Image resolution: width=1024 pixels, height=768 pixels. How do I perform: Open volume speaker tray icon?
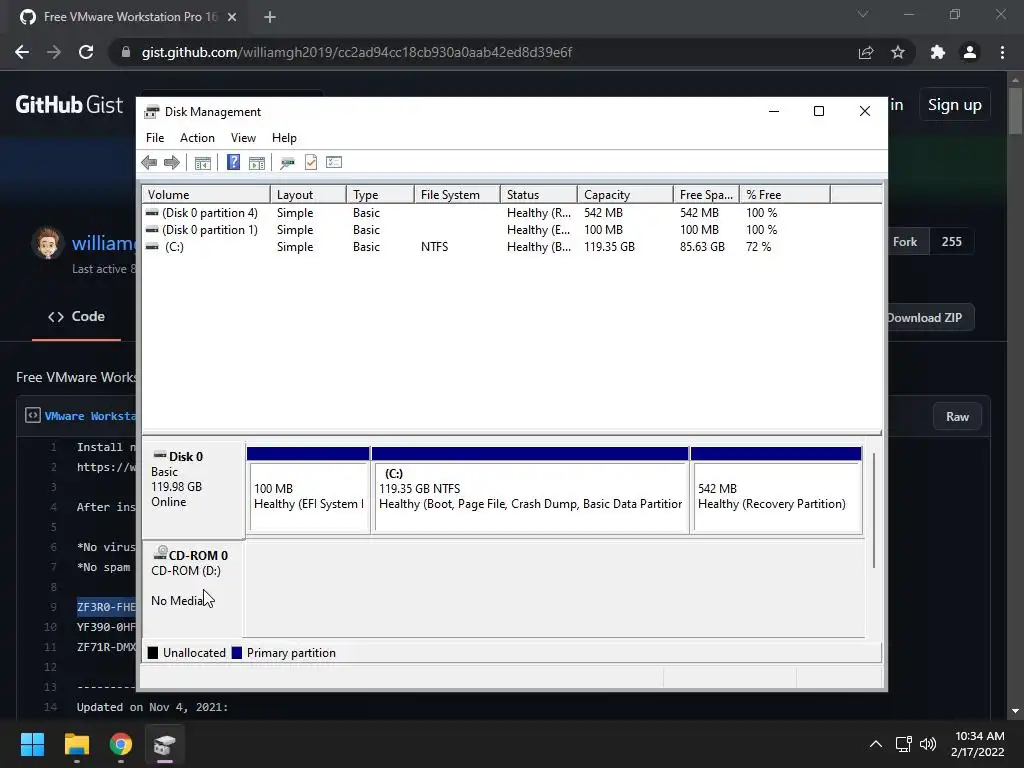(x=927, y=744)
